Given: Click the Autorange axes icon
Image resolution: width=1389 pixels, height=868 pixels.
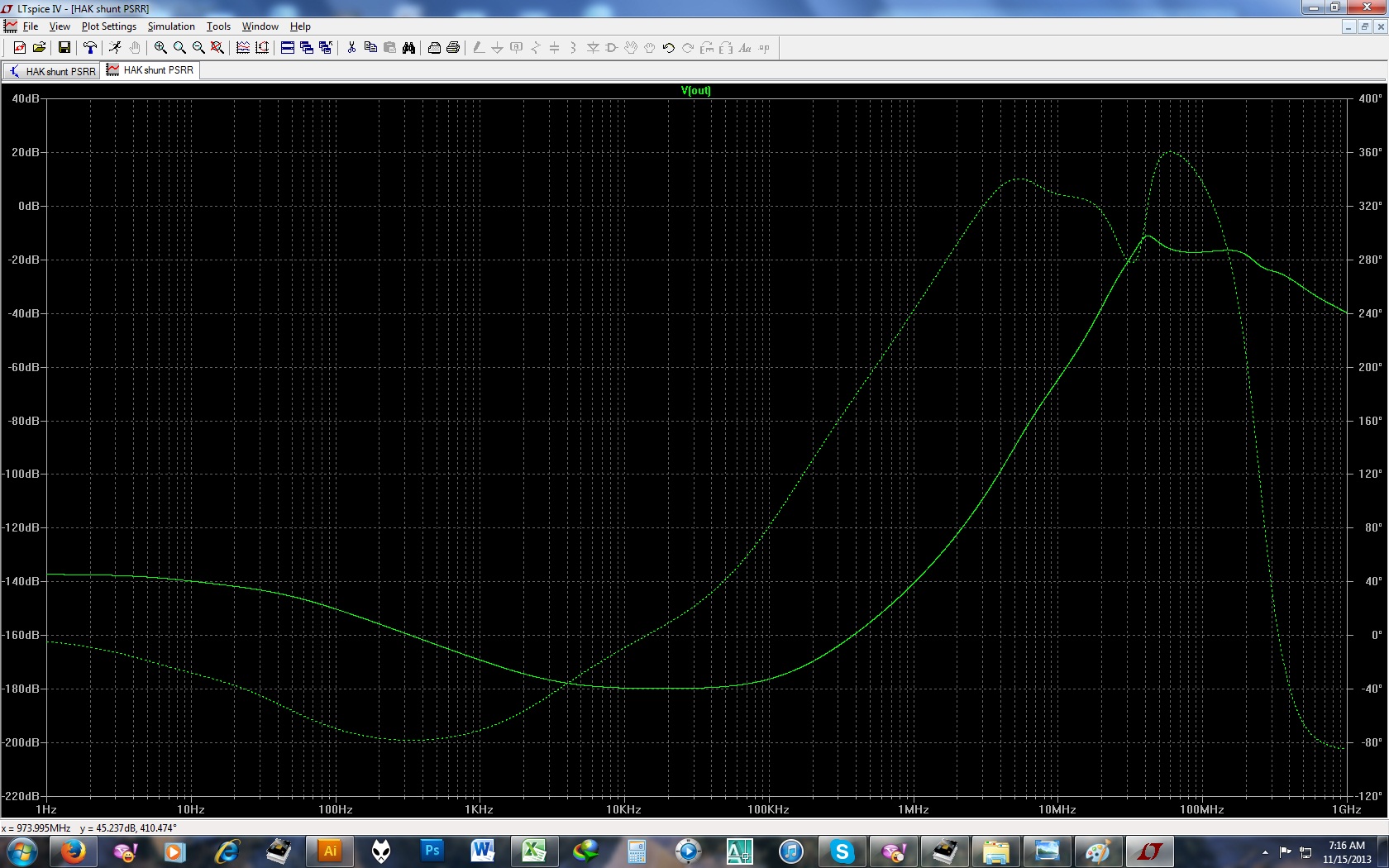Looking at the screenshot, I should click(262, 48).
